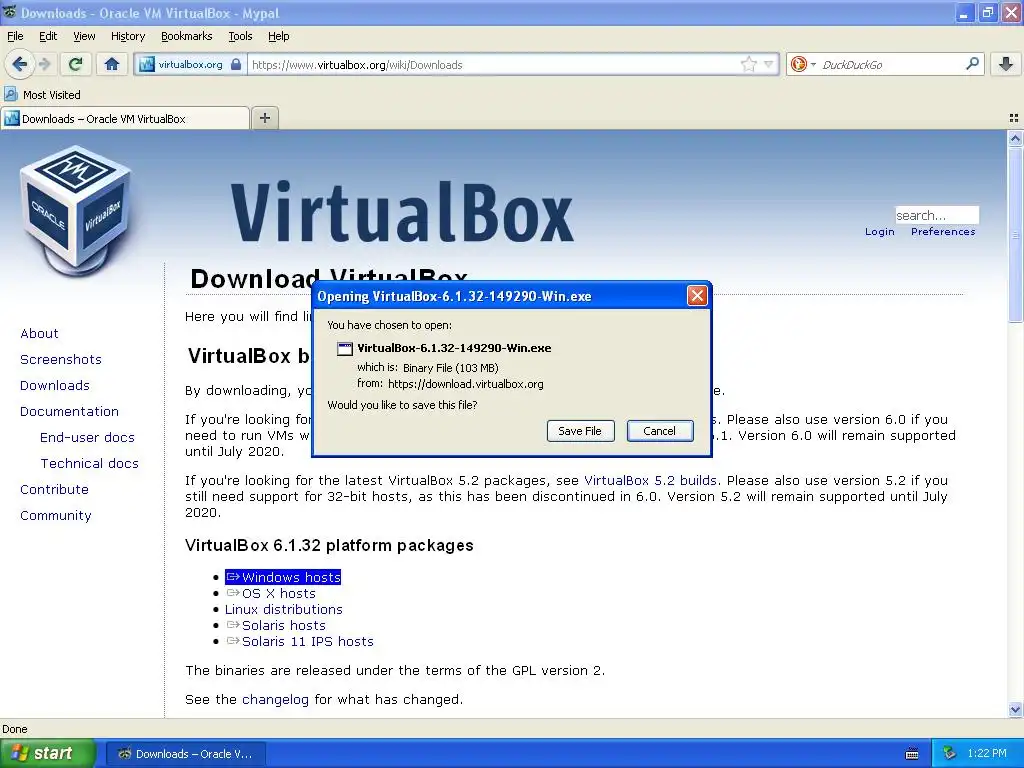Viewport: 1024px width, 768px height.
Task: Click Cancel in the download dialog
Action: (660, 431)
